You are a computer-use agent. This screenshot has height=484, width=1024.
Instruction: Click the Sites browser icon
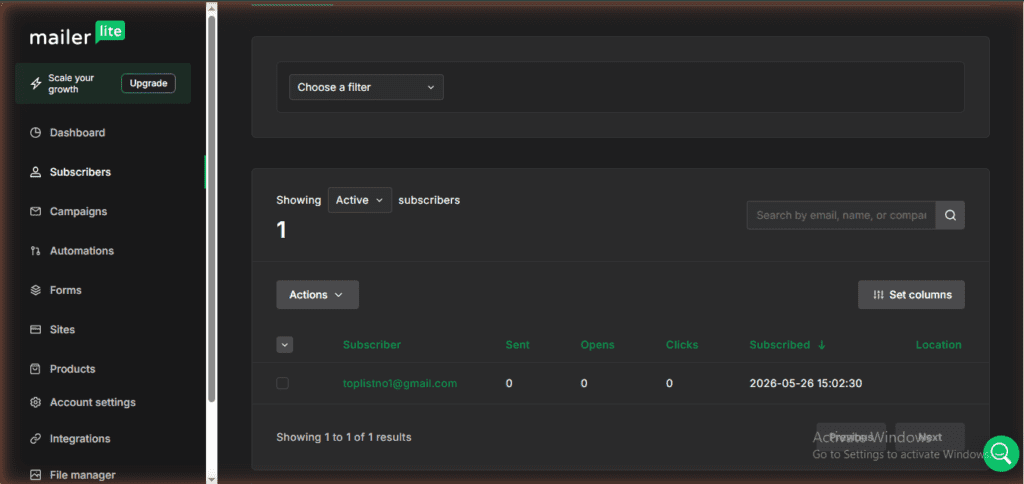pyautogui.click(x=36, y=329)
